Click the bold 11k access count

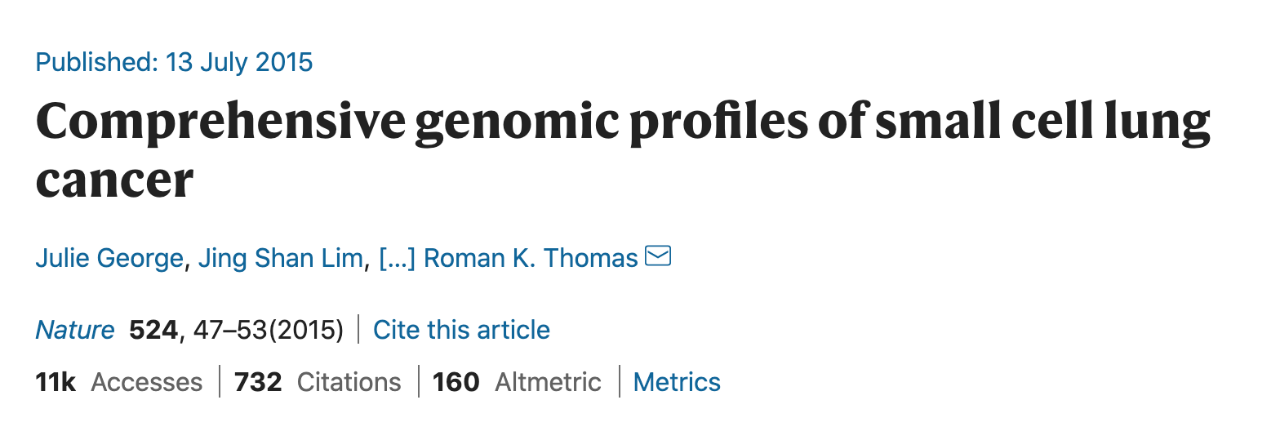(56, 382)
